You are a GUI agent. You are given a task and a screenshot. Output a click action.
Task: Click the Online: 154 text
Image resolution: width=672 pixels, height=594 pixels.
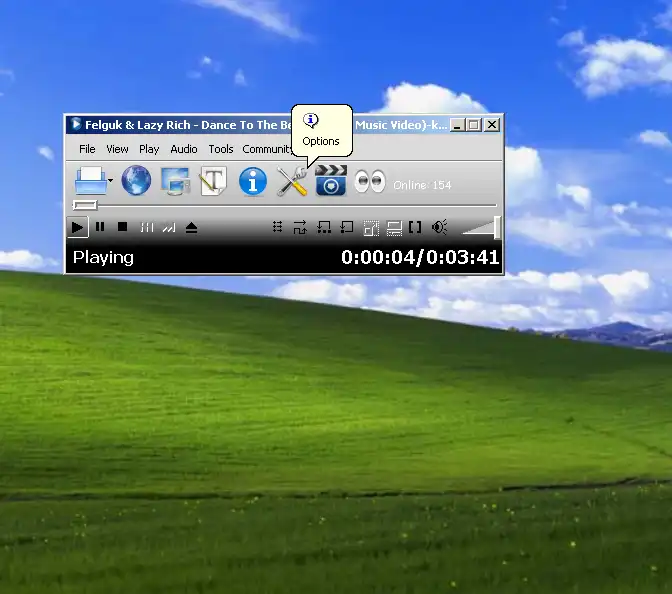(x=422, y=185)
